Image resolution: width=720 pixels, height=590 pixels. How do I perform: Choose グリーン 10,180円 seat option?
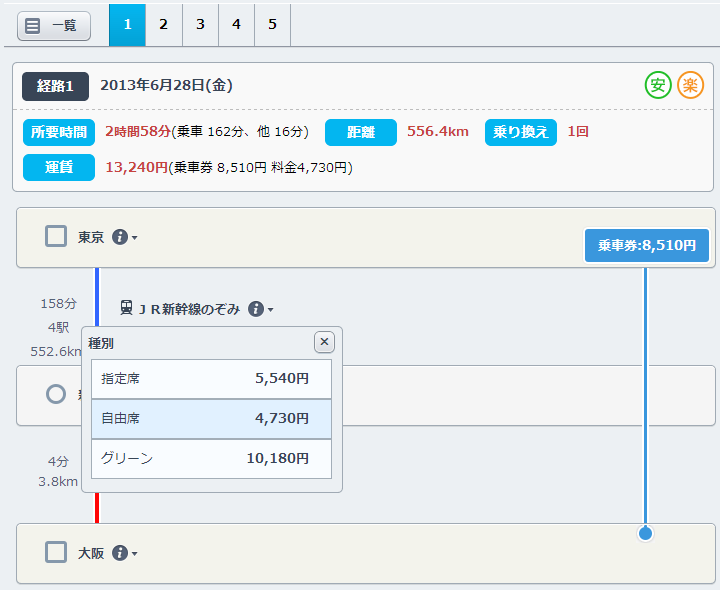[x=211, y=459]
